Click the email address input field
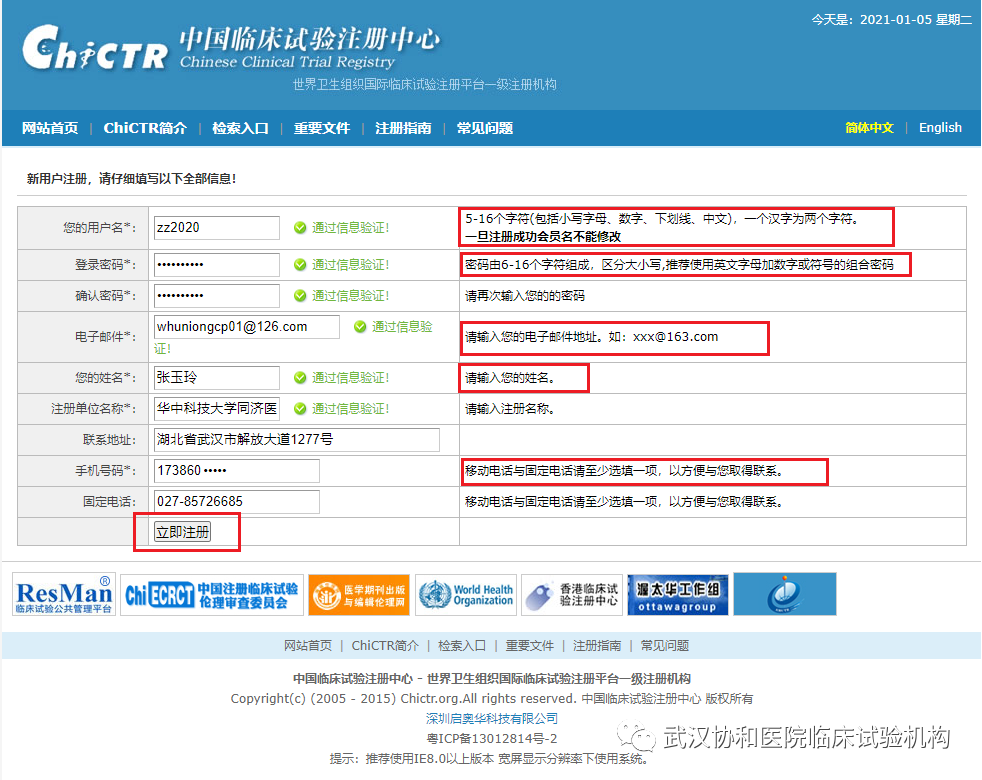 (x=246, y=327)
